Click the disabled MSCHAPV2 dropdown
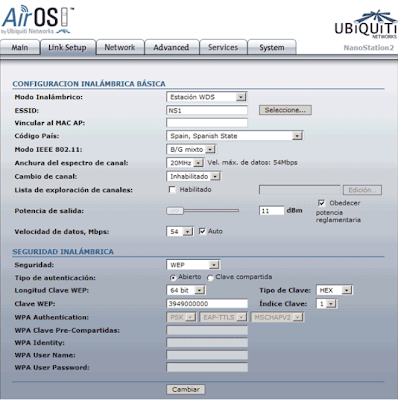The image size is (398, 400). coord(277,317)
